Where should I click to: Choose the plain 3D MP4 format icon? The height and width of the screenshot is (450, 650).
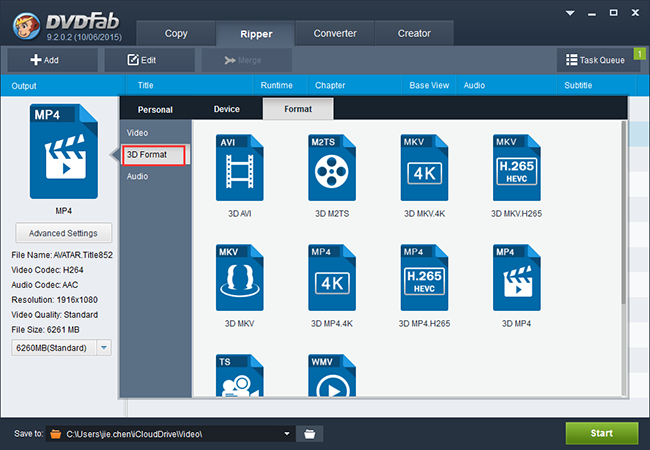click(517, 277)
